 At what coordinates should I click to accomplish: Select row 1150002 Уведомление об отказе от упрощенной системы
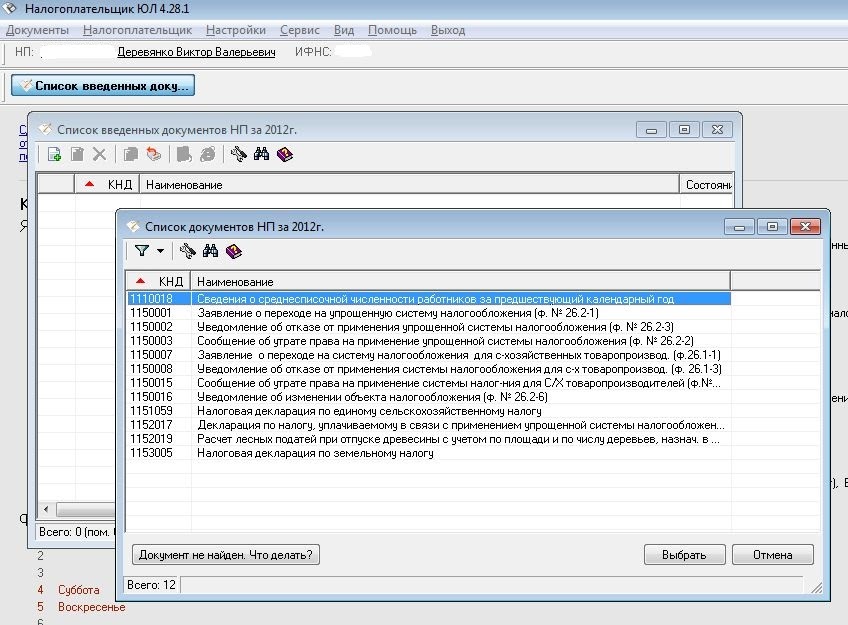(429, 327)
